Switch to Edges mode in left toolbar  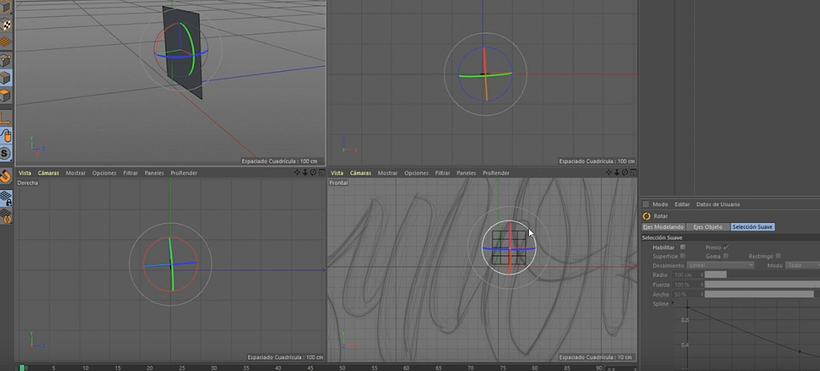point(6,78)
